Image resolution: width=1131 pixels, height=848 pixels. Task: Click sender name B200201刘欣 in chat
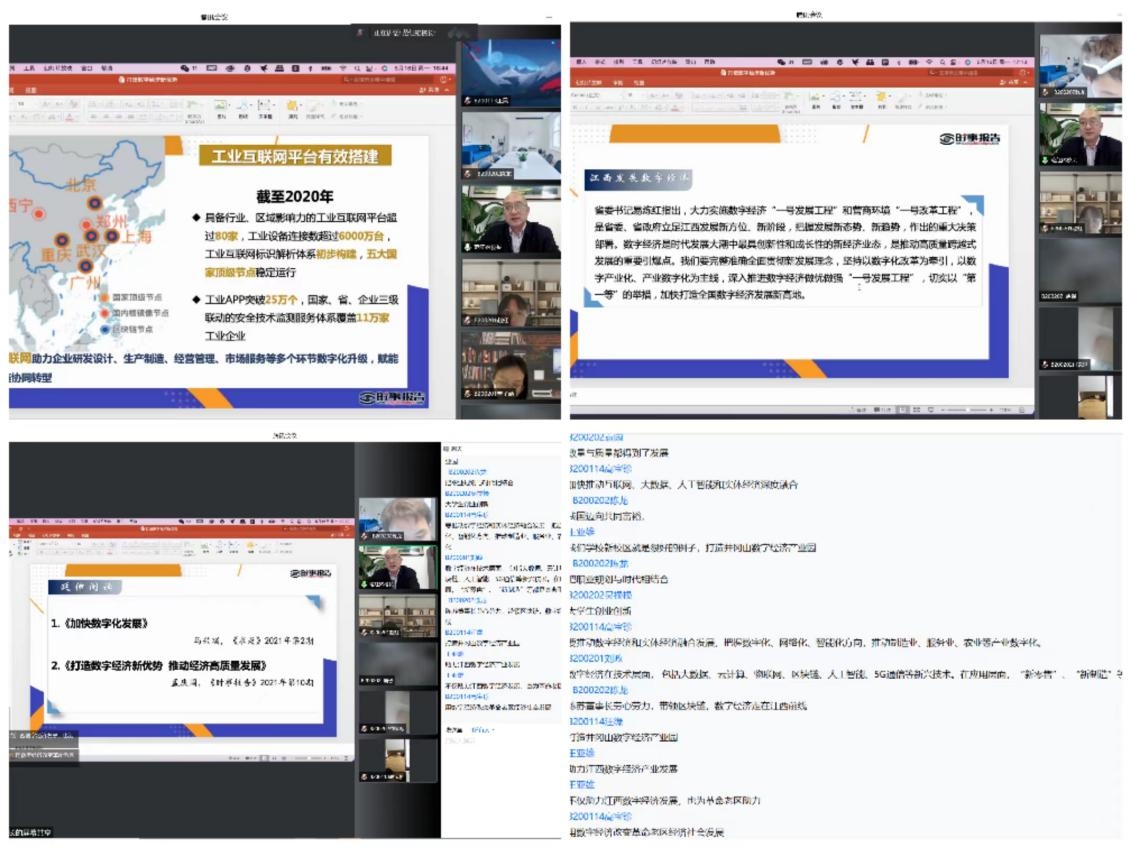click(597, 658)
